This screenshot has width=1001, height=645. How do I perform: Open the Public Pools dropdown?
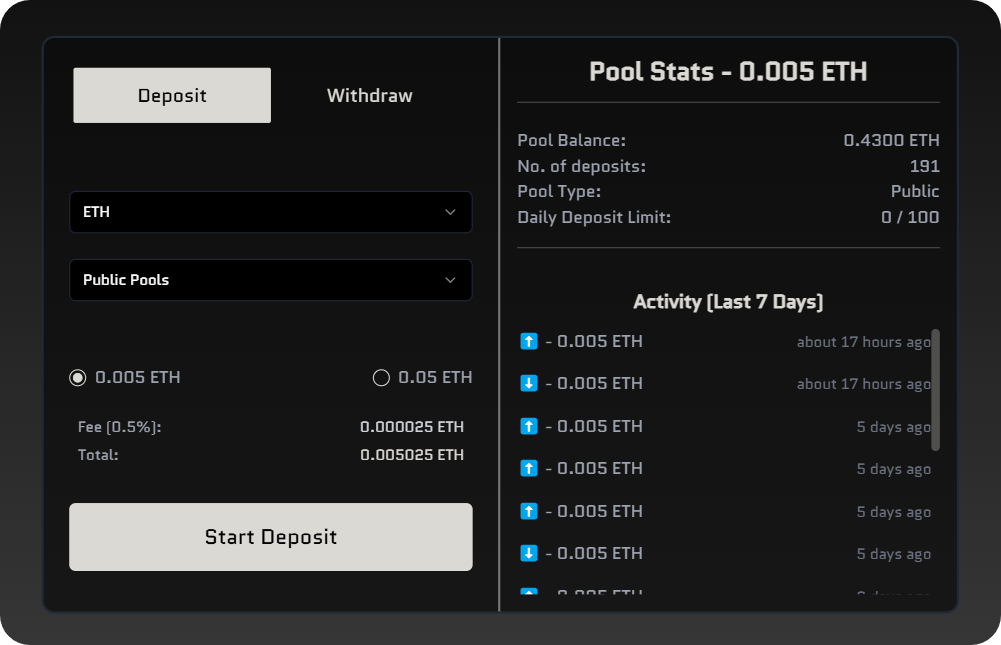(270, 280)
